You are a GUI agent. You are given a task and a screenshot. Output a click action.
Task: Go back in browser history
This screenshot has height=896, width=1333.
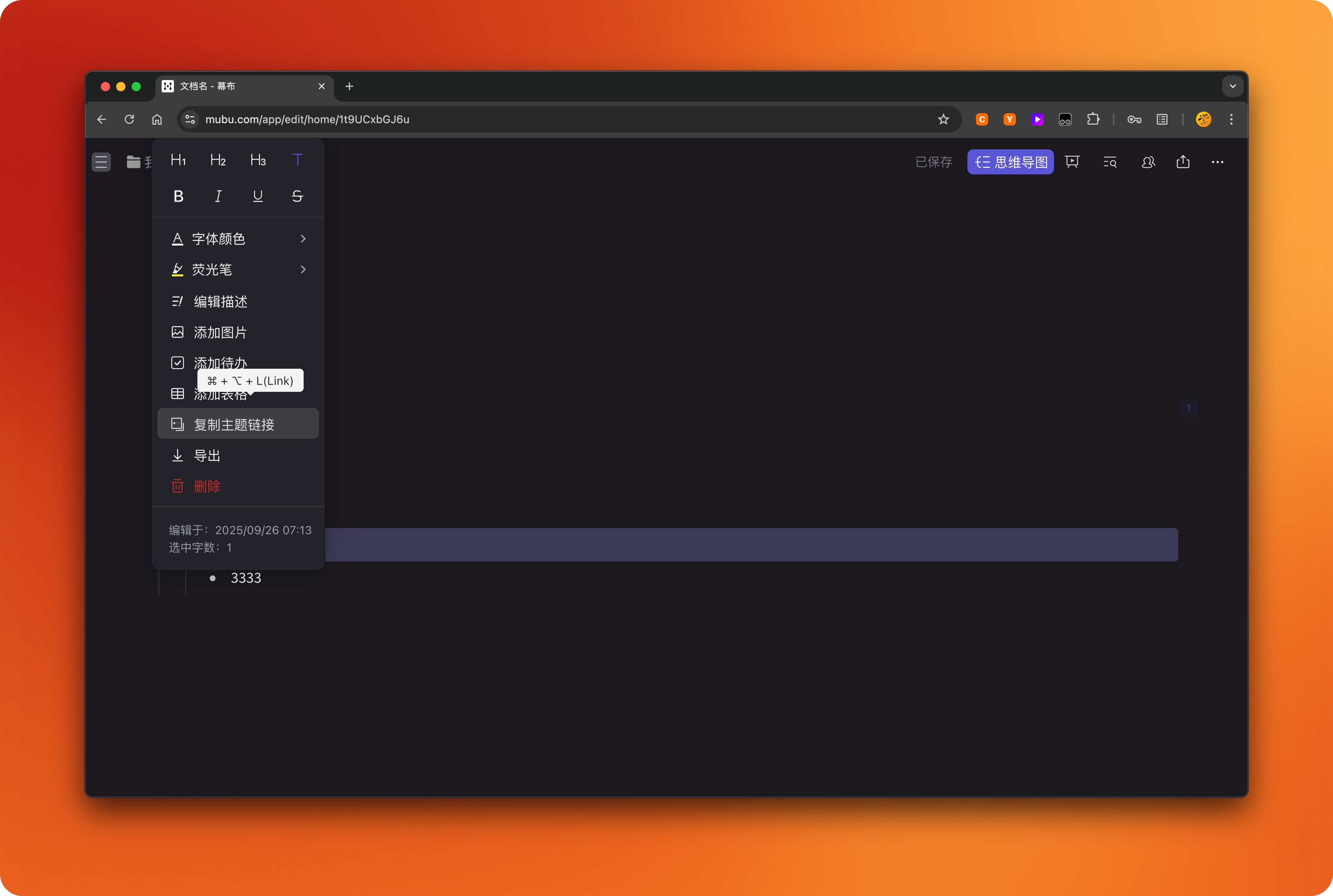pos(102,119)
